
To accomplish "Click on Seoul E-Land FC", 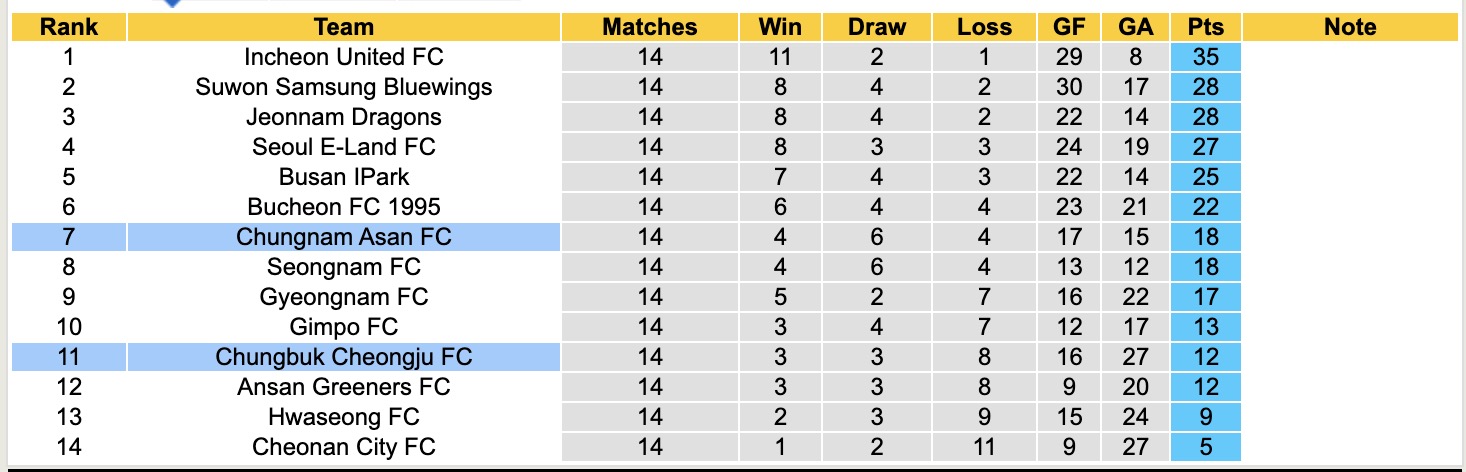I will click(x=343, y=147).
